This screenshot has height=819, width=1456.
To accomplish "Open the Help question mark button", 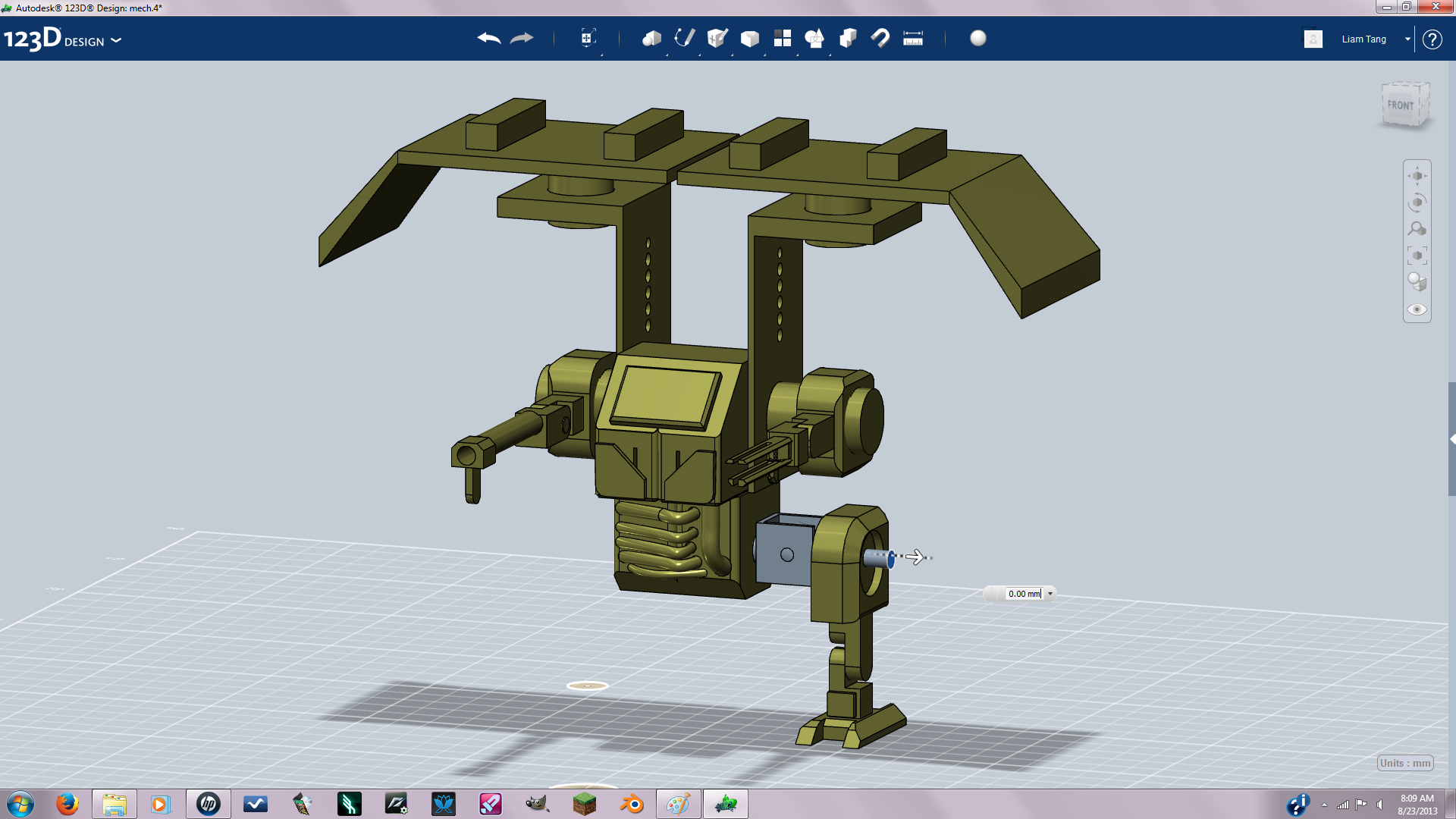I will (x=1432, y=39).
